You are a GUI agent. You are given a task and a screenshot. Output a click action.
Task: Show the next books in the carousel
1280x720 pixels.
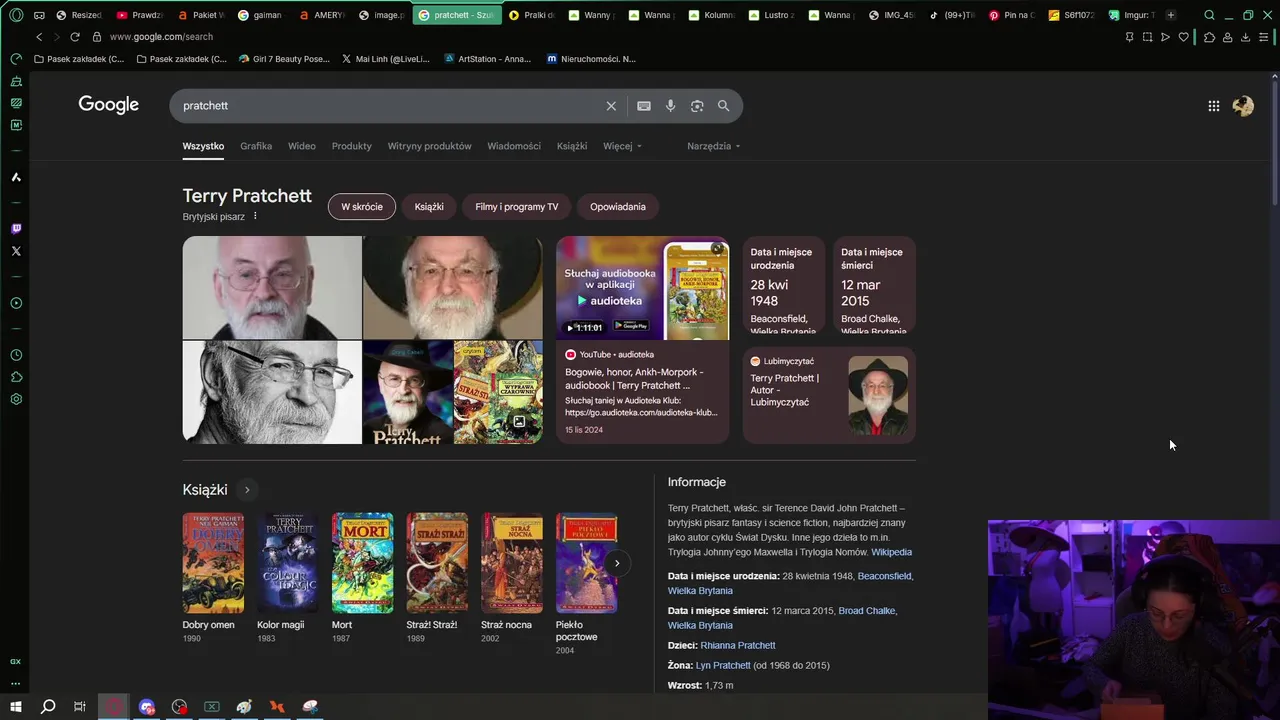coord(617,563)
